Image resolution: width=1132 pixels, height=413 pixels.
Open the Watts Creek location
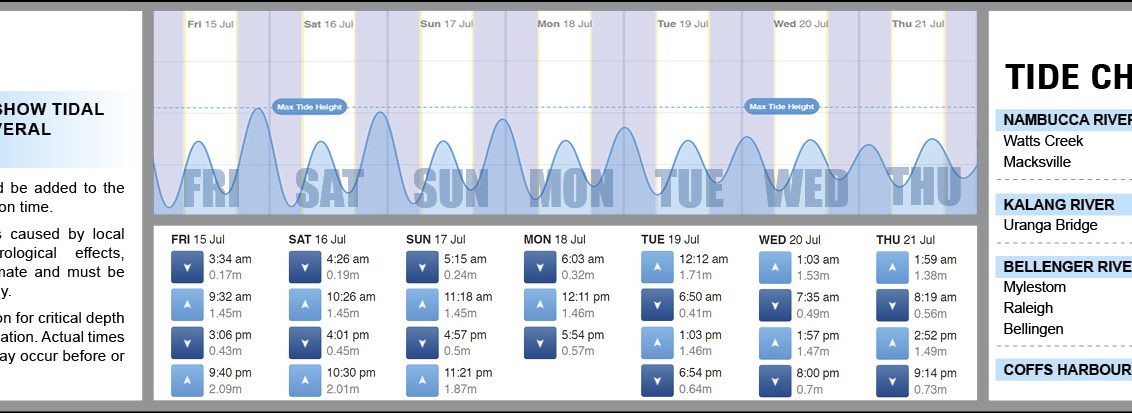click(1043, 141)
